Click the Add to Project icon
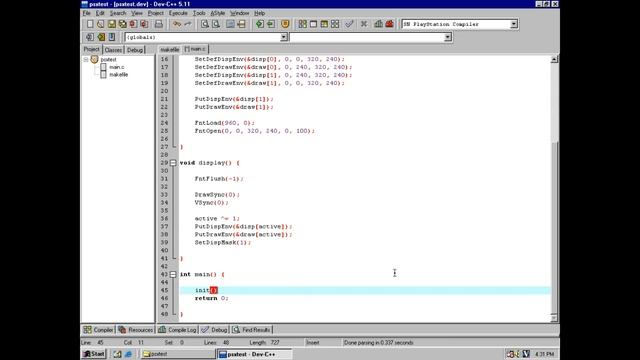This screenshot has width=640, height=360. [260, 24]
